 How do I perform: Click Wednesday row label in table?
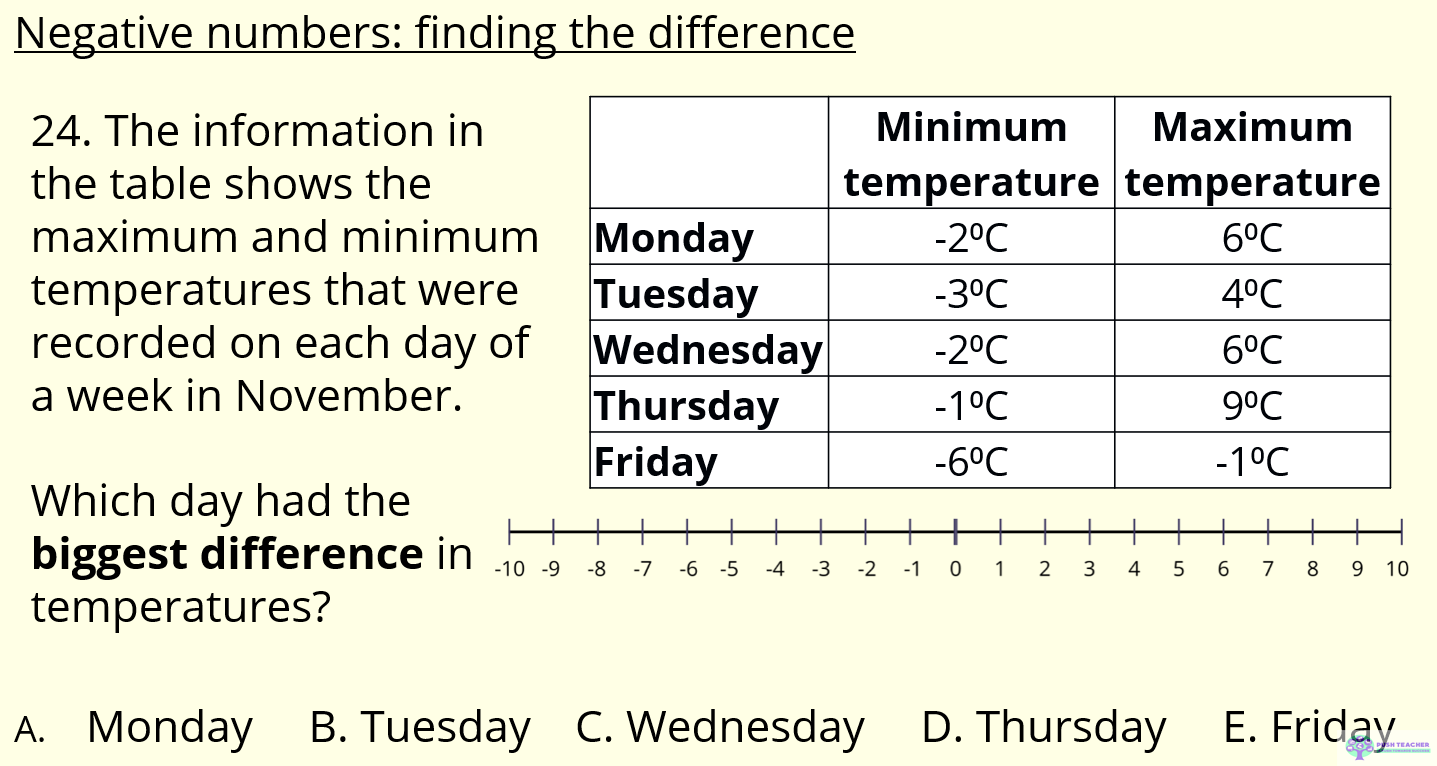tap(710, 349)
